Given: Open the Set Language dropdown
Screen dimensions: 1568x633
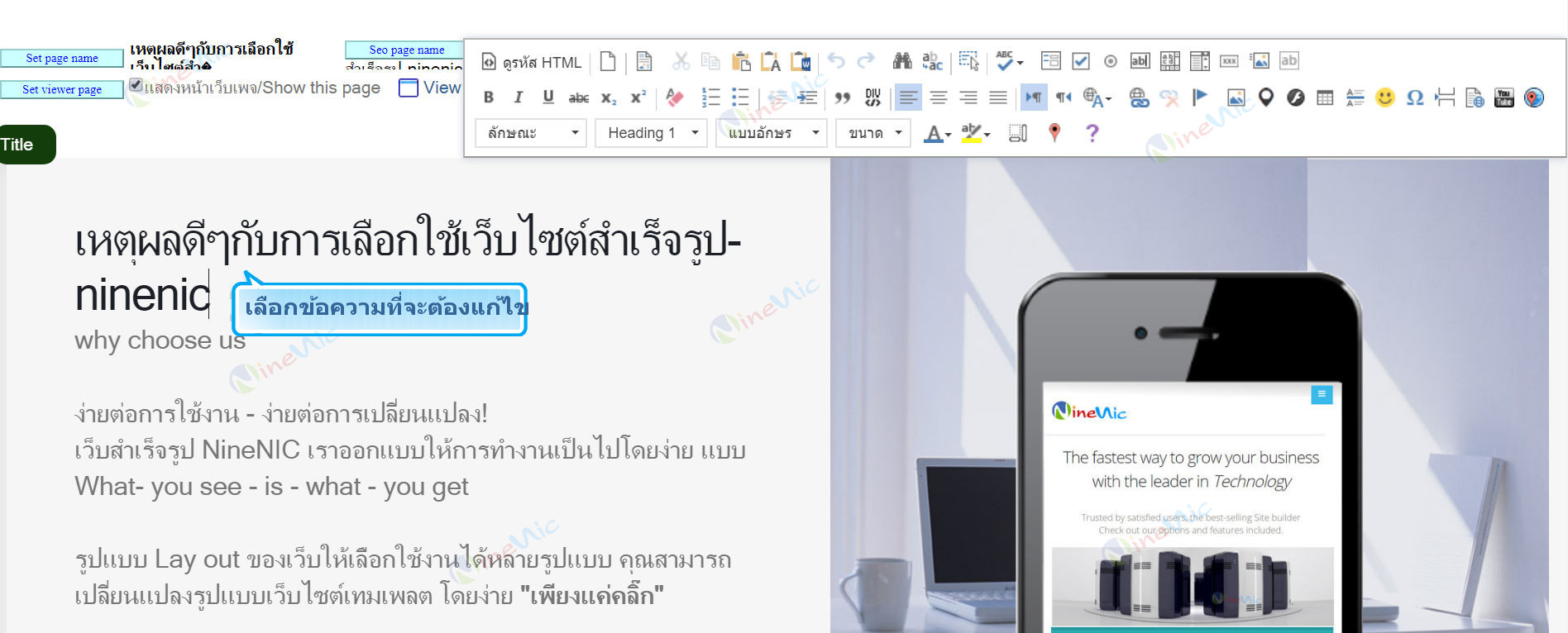Looking at the screenshot, I should pyautogui.click(x=1097, y=98).
